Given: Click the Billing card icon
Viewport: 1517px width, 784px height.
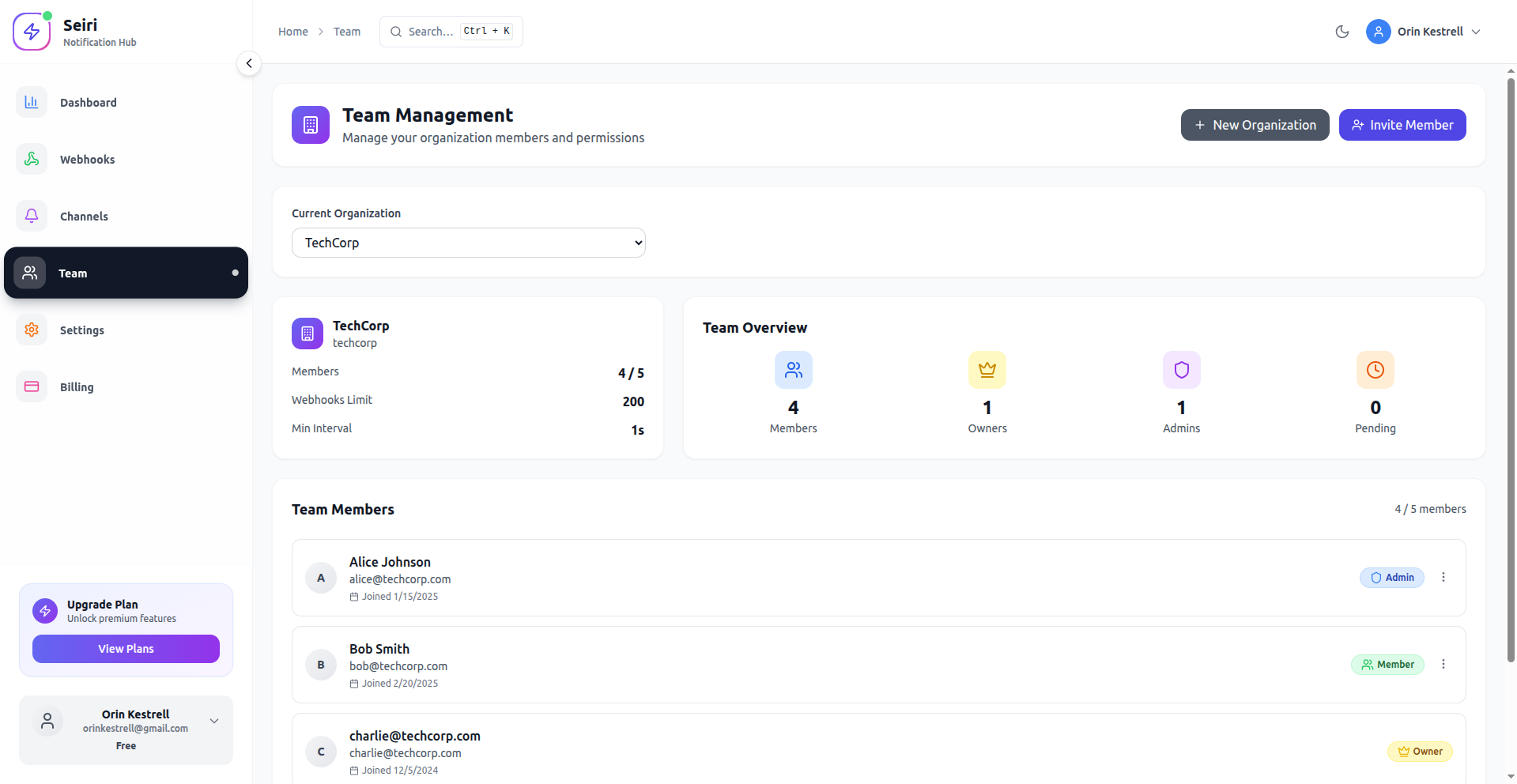Looking at the screenshot, I should point(32,387).
